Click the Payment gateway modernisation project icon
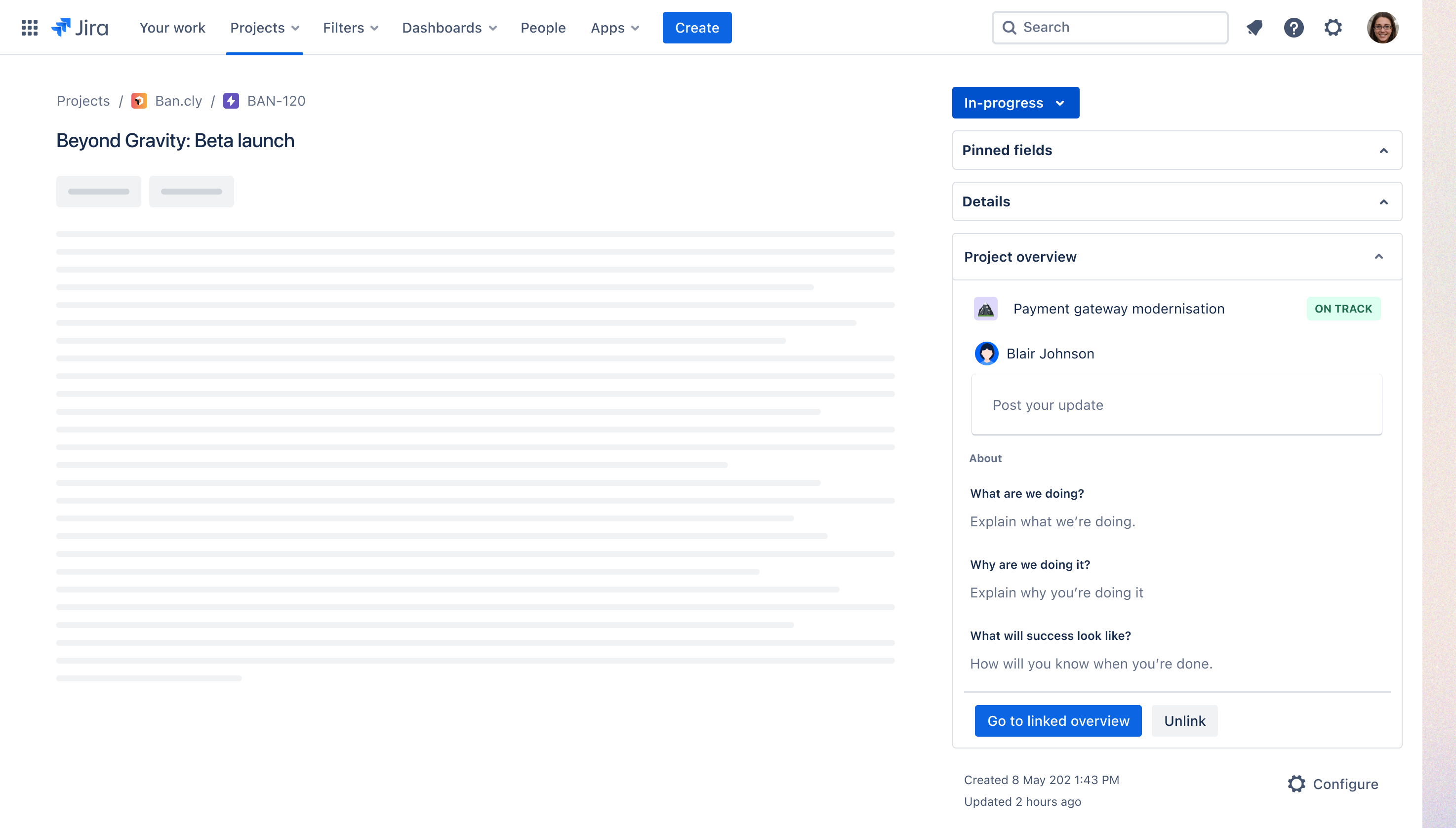The height and width of the screenshot is (828, 1456). click(986, 309)
